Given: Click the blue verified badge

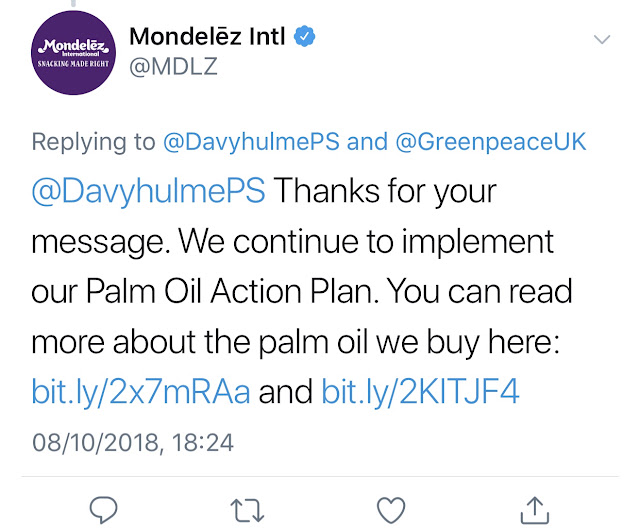Looking at the screenshot, I should pyautogui.click(x=304, y=36).
